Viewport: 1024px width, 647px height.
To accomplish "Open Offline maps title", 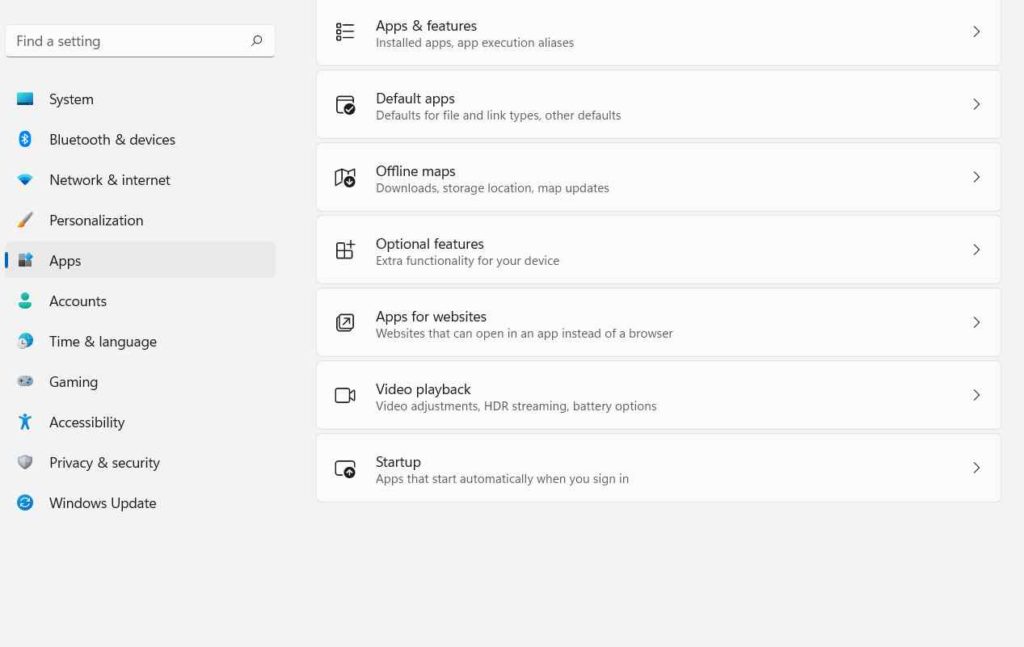I will tap(415, 171).
